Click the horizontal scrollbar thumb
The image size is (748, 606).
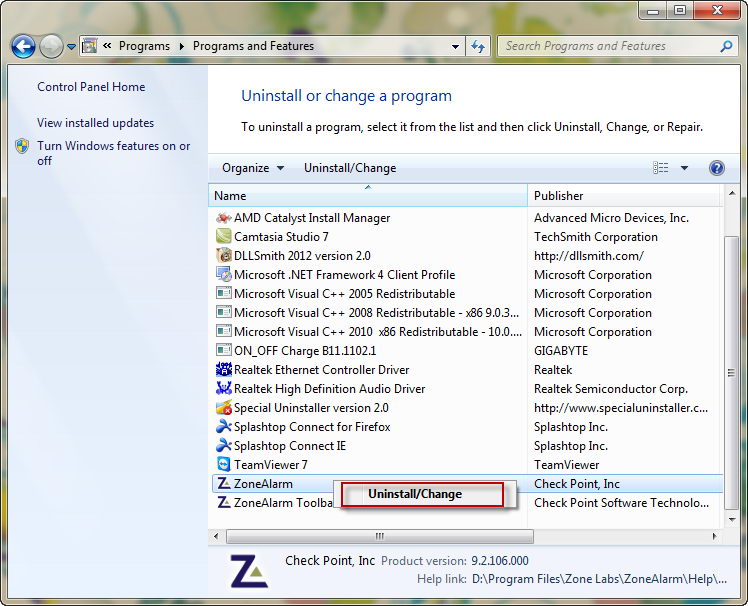click(380, 536)
